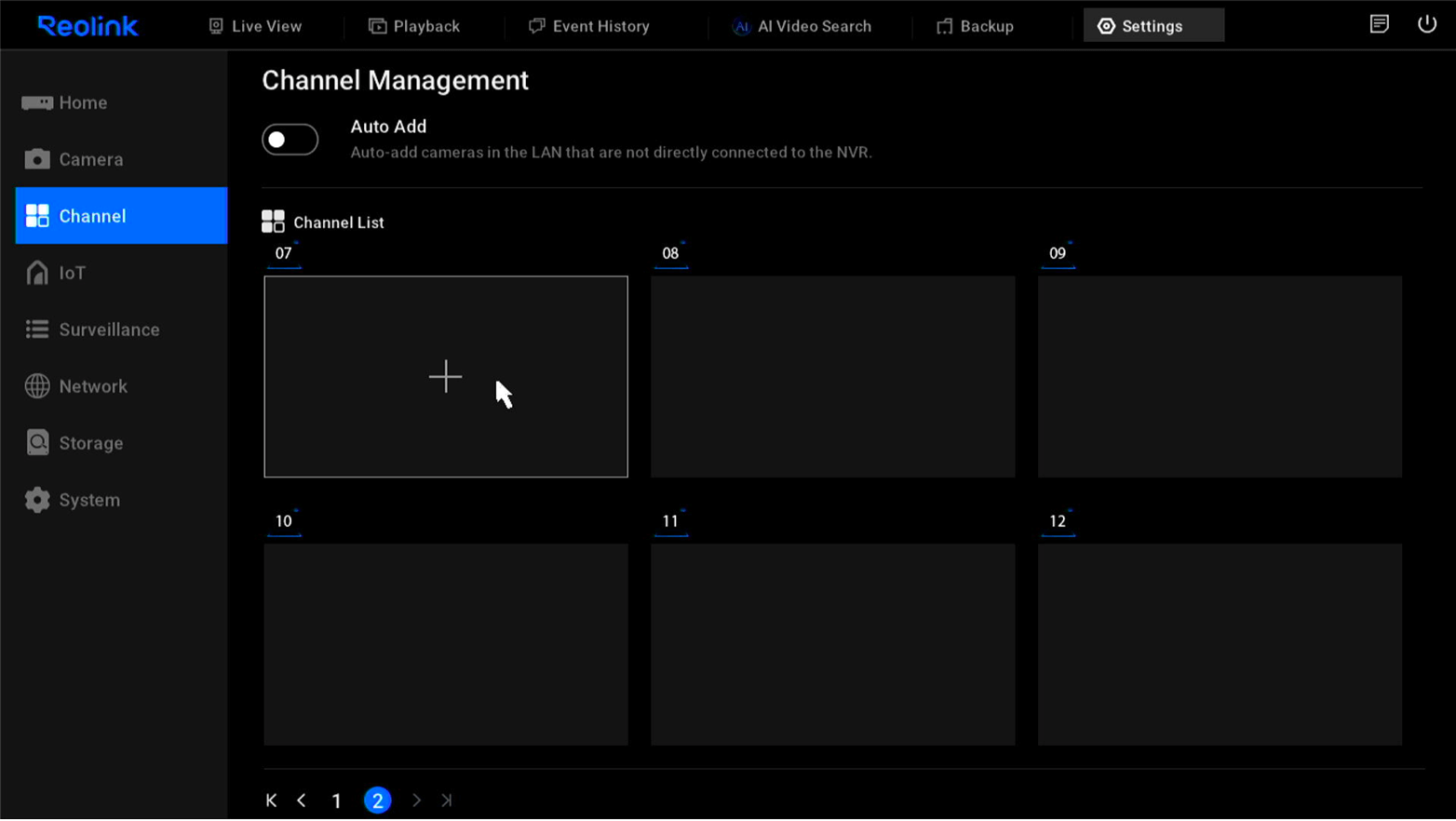Open Camera settings in sidebar

click(90, 159)
